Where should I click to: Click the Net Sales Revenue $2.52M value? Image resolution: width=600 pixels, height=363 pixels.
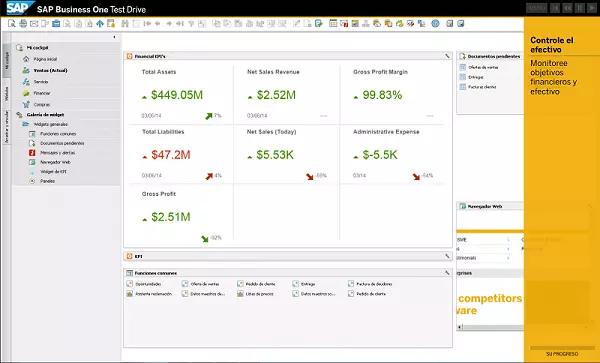pyautogui.click(x=276, y=95)
